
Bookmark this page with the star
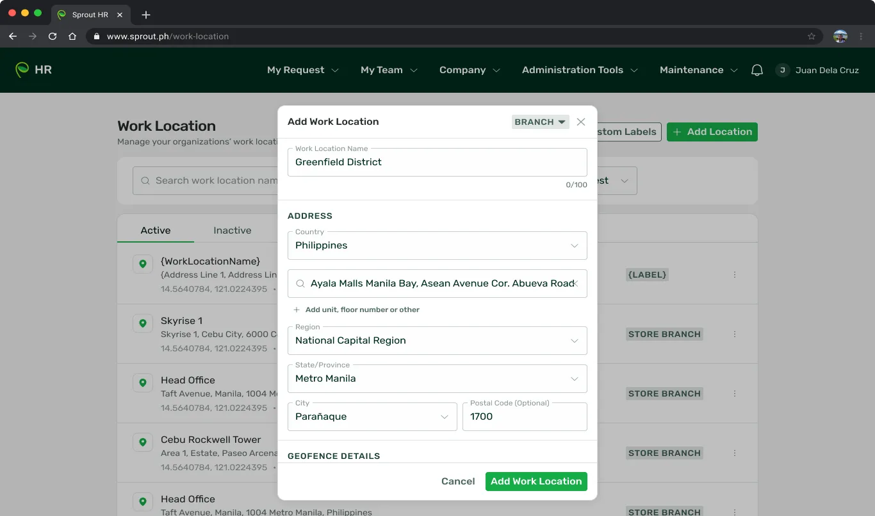(x=811, y=36)
